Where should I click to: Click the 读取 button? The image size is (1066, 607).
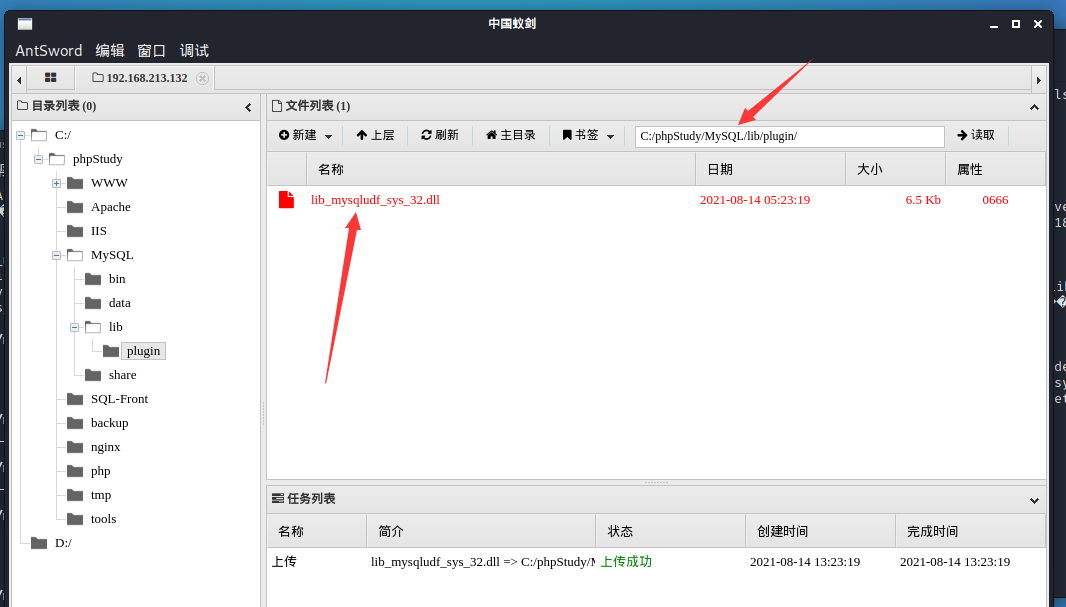point(976,135)
